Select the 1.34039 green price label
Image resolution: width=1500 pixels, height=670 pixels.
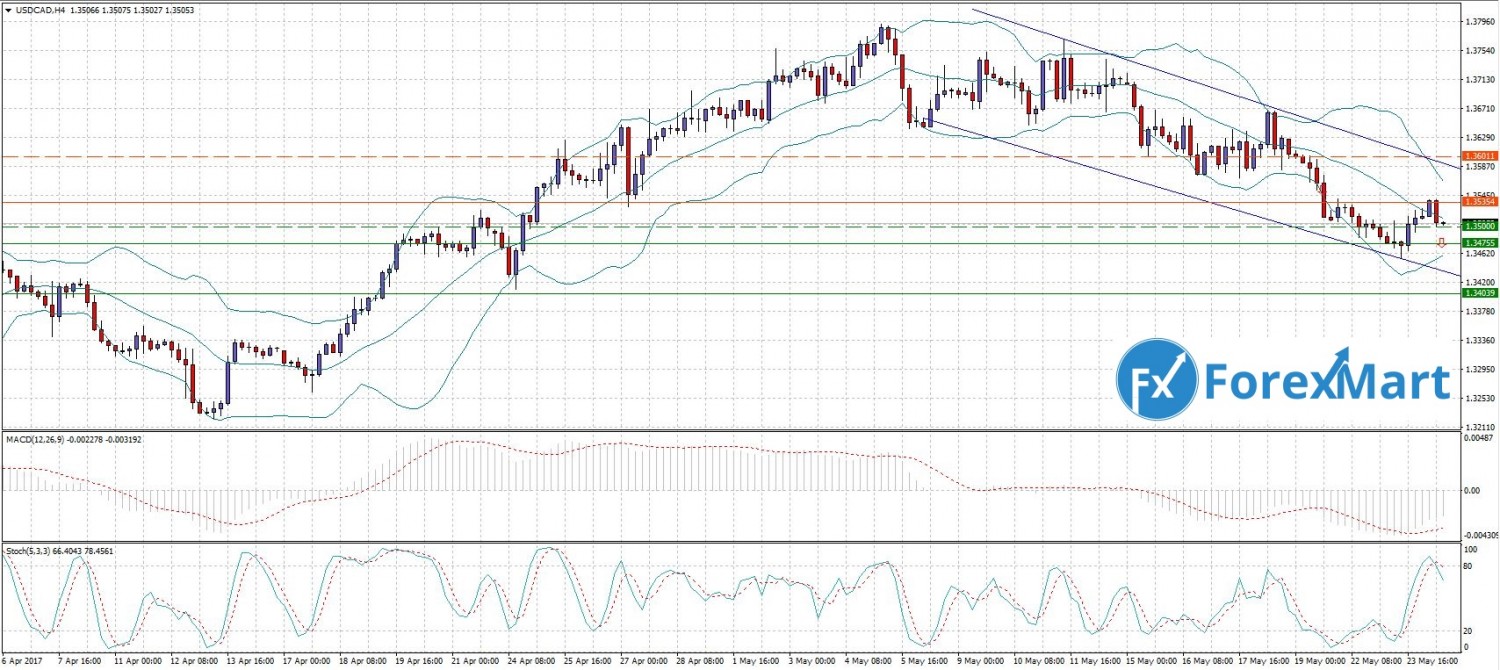[1479, 293]
